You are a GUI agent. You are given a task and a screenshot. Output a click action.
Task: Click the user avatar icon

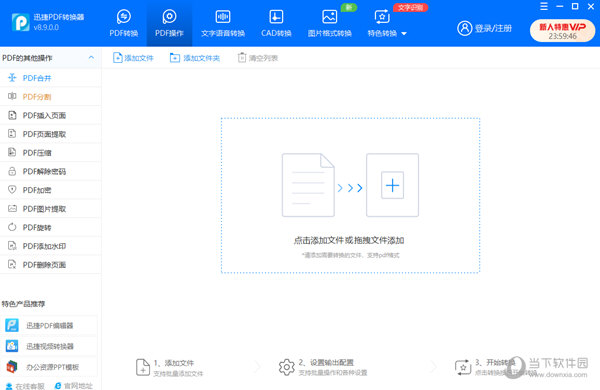click(x=465, y=28)
